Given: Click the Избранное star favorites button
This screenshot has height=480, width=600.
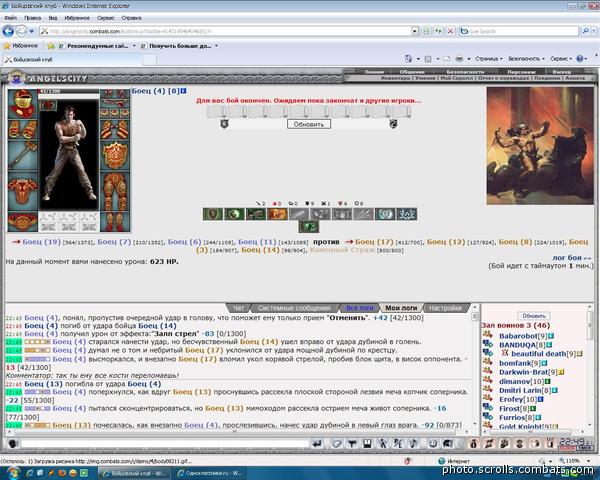Looking at the screenshot, I should coord(21,46).
